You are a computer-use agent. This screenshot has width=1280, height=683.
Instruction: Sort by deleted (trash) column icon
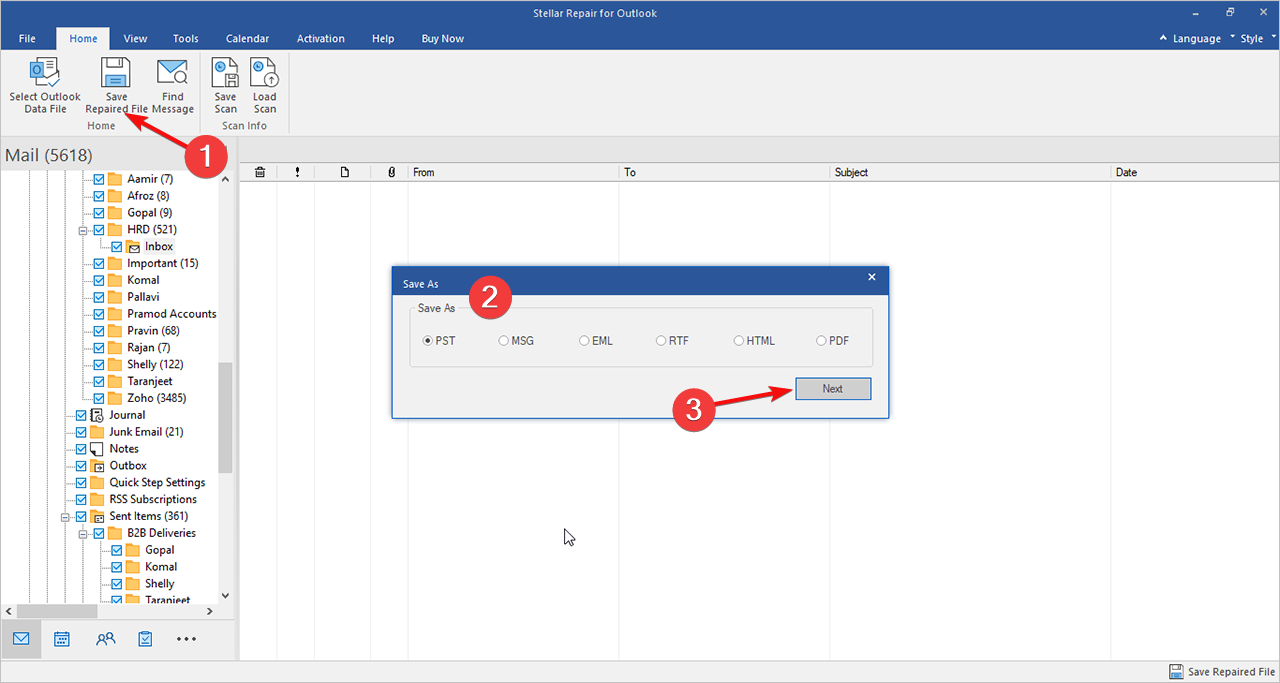tap(260, 172)
